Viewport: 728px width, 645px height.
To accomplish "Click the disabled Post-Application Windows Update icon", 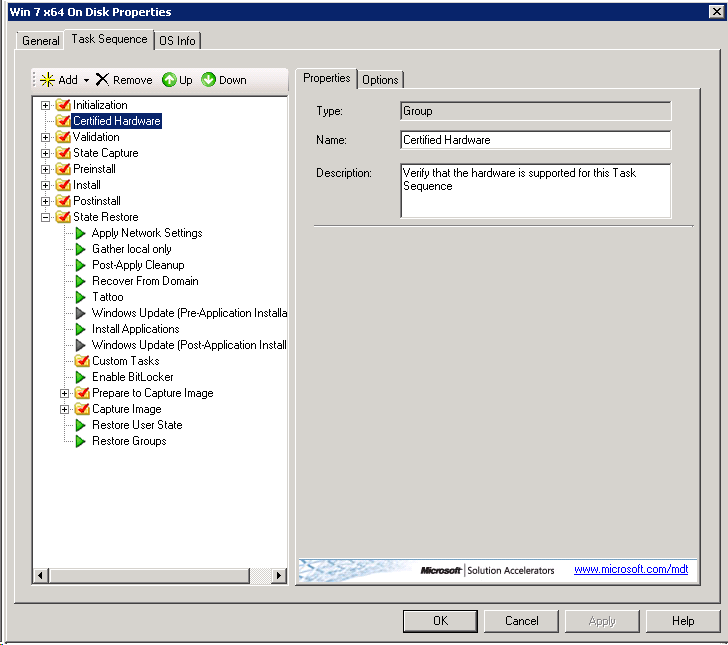I will (80, 345).
